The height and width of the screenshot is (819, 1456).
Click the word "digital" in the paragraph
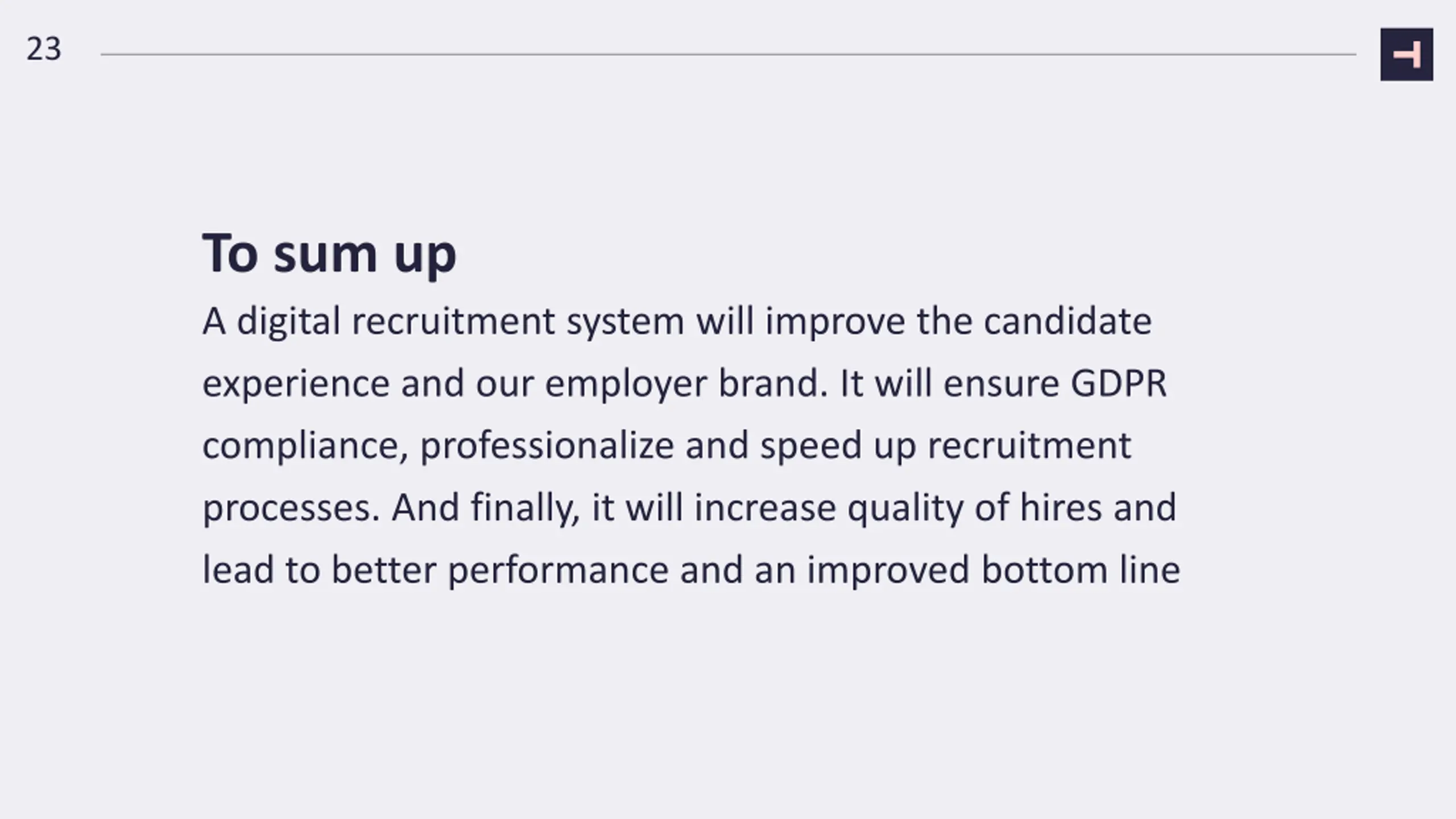[288, 322]
